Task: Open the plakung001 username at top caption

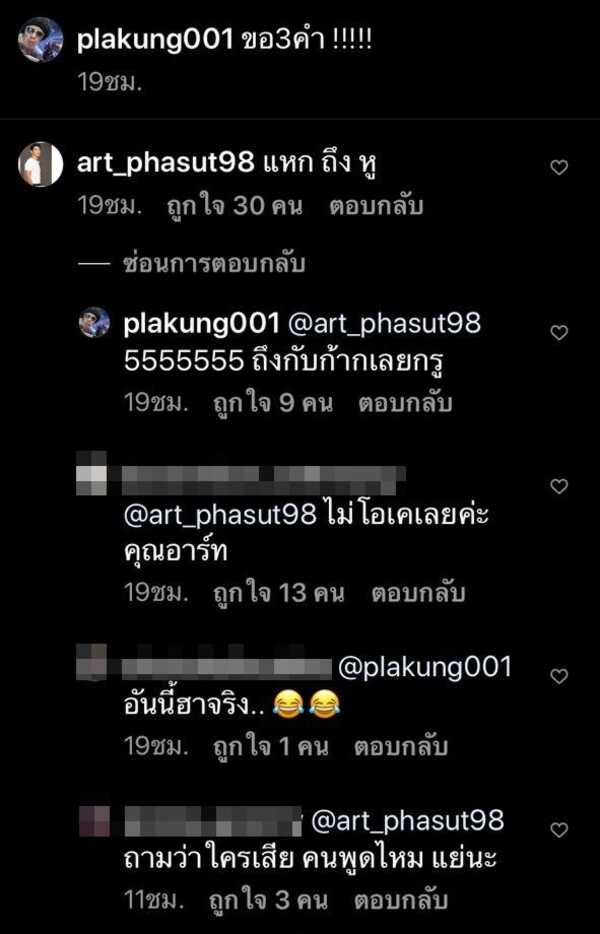Action: click(x=155, y=41)
